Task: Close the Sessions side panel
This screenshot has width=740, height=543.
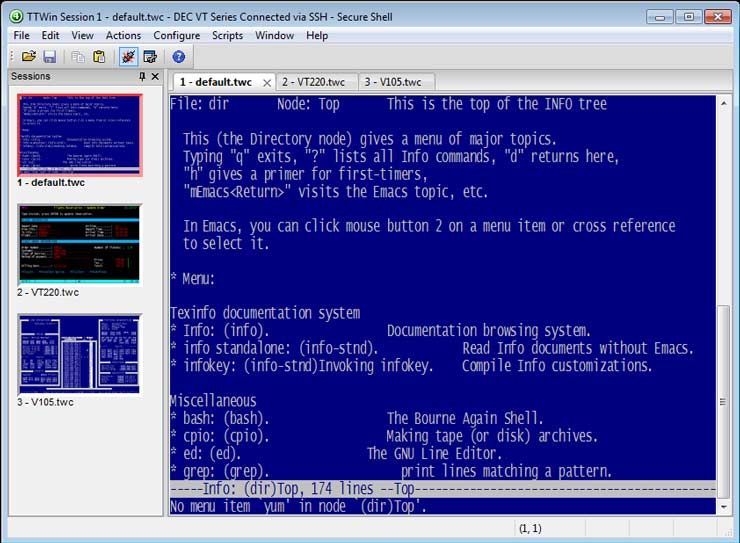Action: pos(155,77)
